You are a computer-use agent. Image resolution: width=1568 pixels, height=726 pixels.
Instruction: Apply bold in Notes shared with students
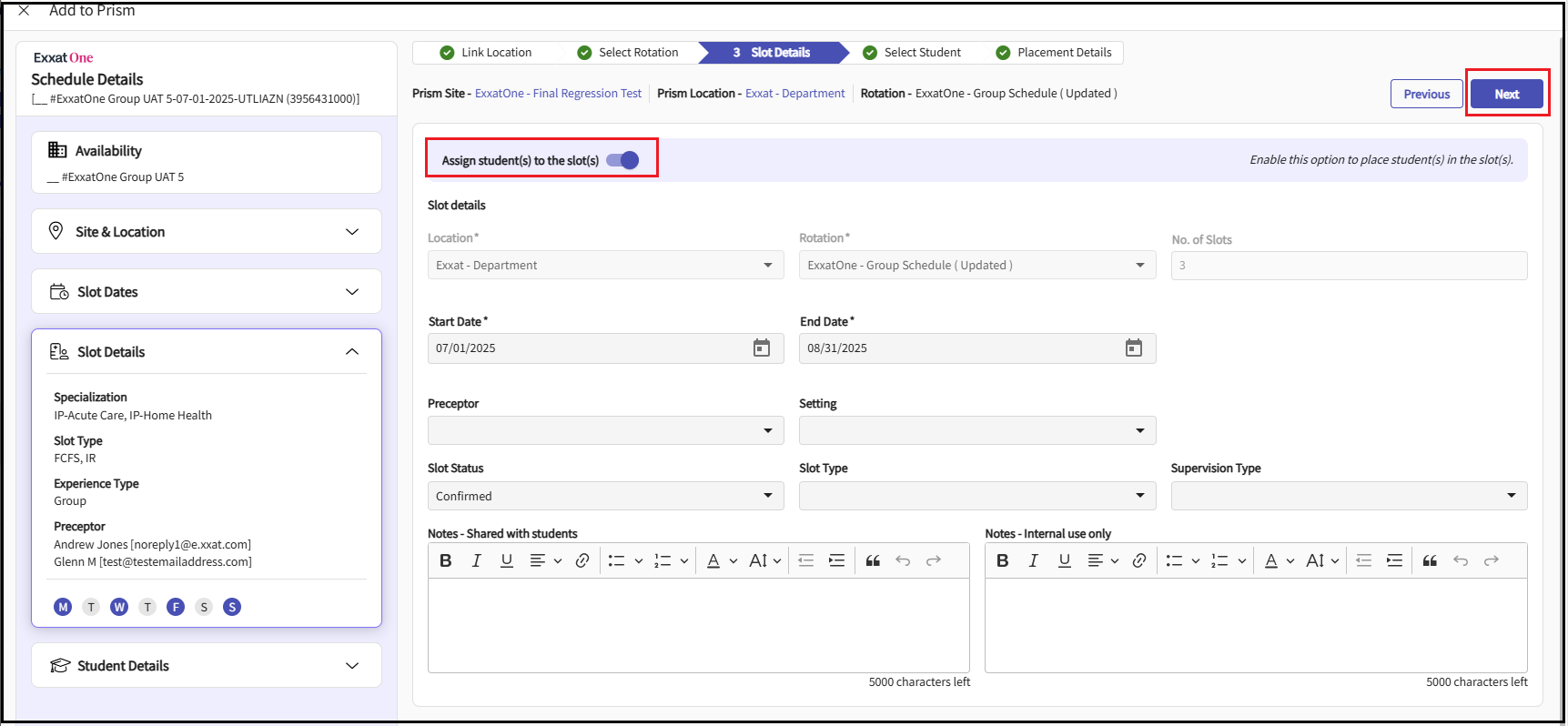point(446,561)
